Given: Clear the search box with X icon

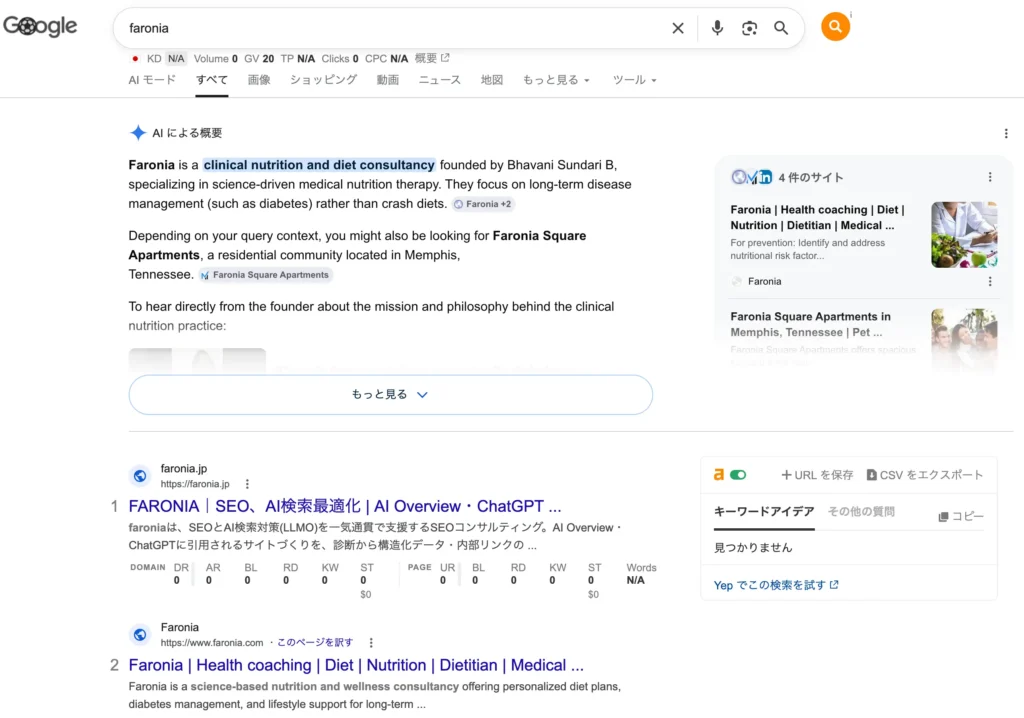Looking at the screenshot, I should (678, 28).
